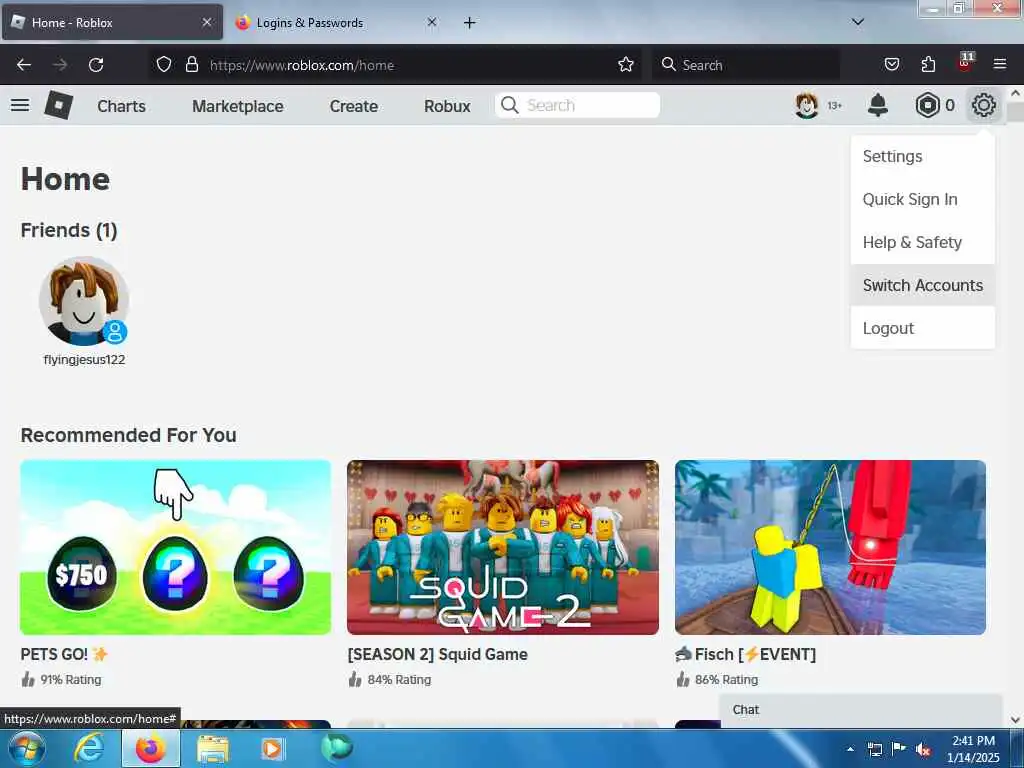Click the 86% Rating text
The width and height of the screenshot is (1024, 768).
tap(726, 680)
